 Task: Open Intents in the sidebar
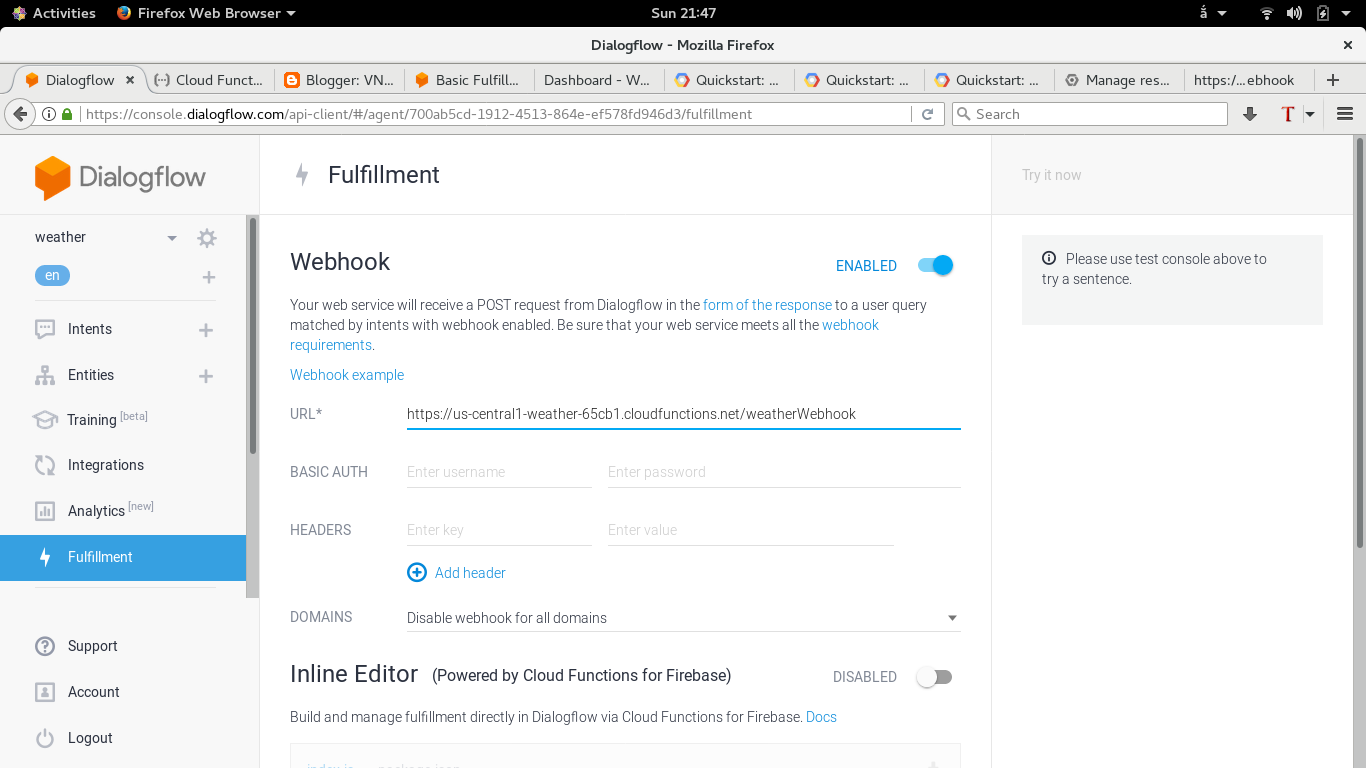[90, 329]
